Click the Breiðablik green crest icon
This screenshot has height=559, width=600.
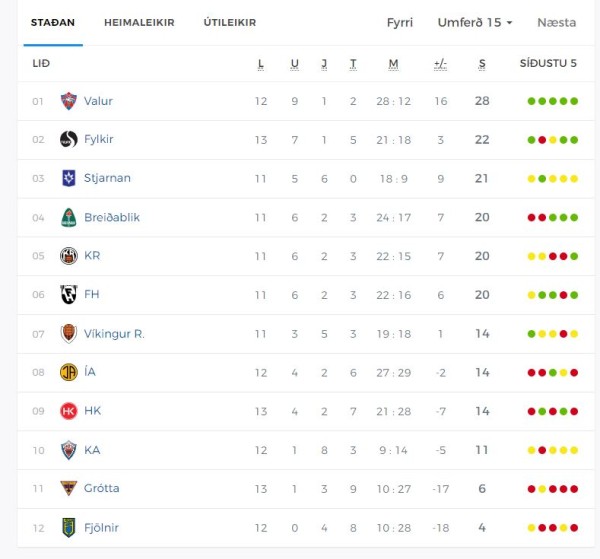(69, 217)
